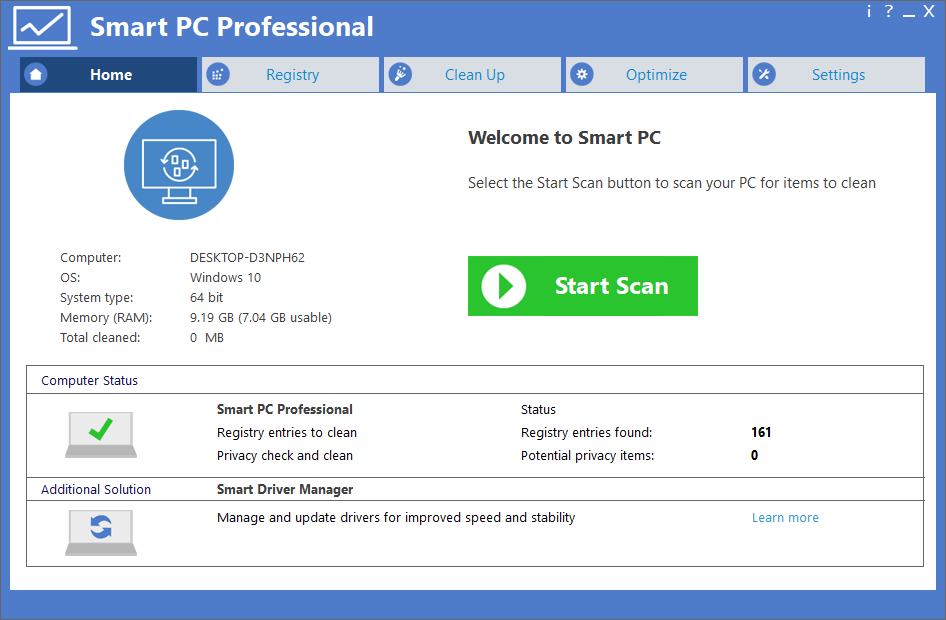
Task: Open the Clean Up tab
Action: click(472, 75)
